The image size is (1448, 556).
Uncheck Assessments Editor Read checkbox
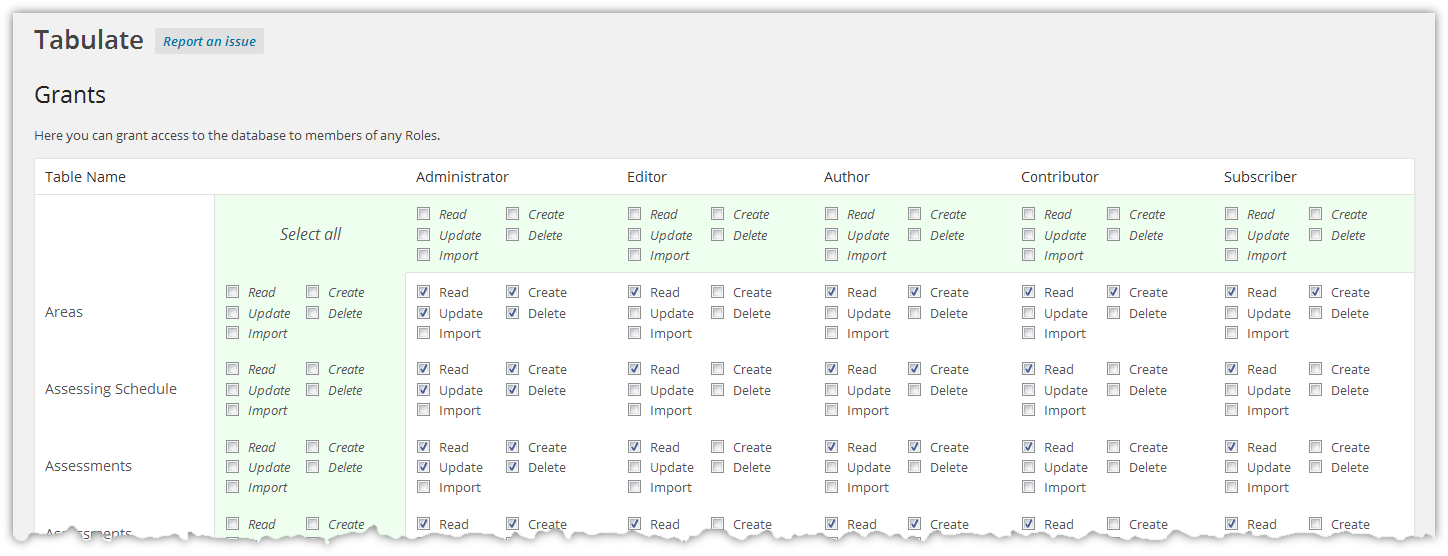pyautogui.click(x=635, y=447)
